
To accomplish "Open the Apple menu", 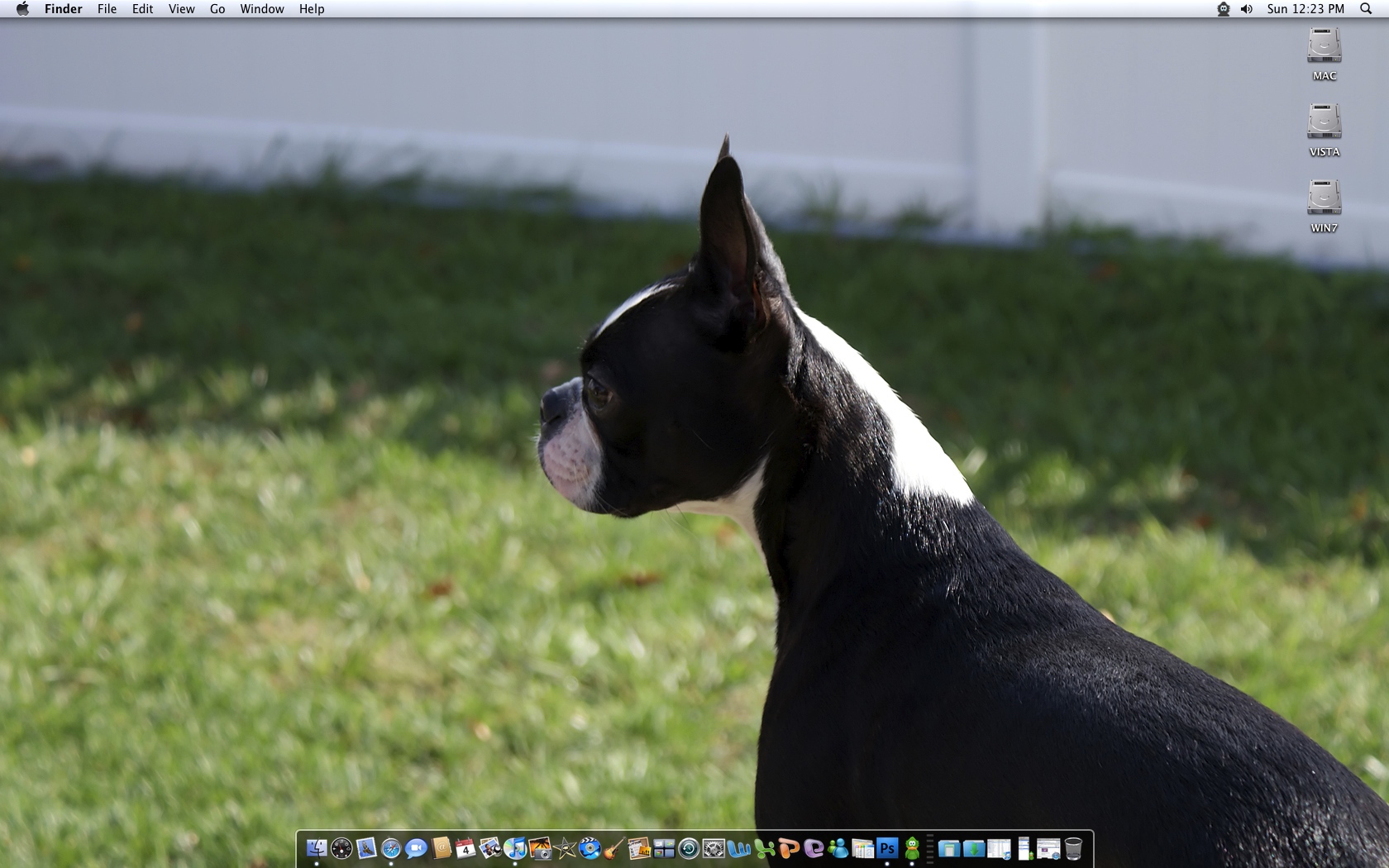I will click(x=22, y=9).
